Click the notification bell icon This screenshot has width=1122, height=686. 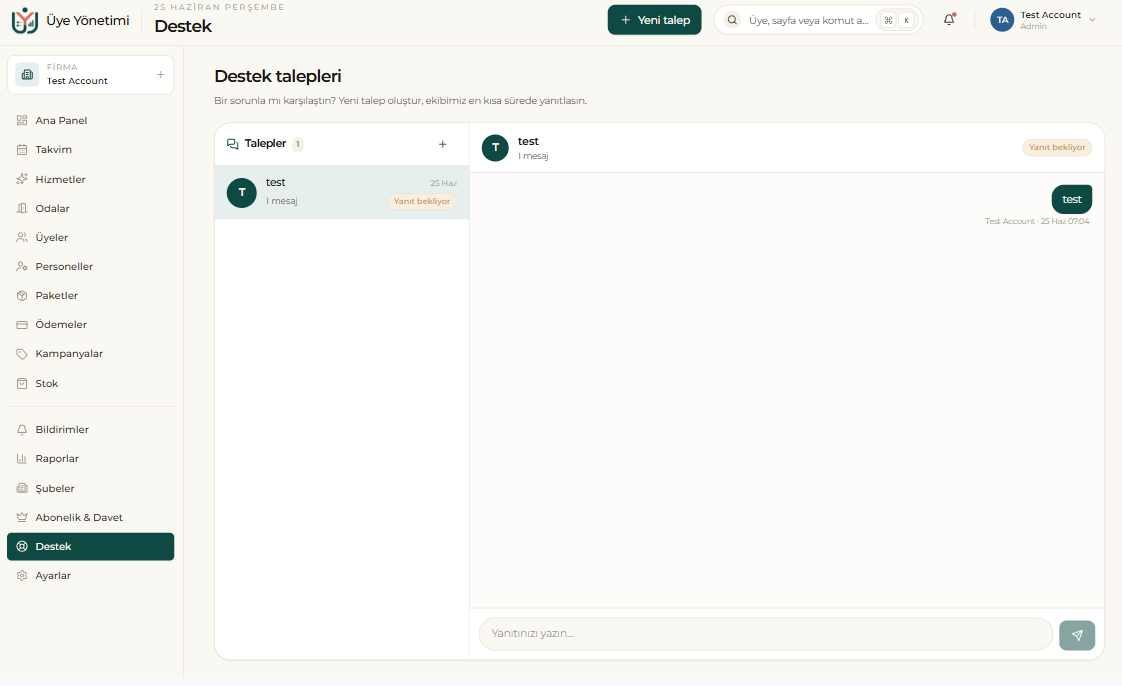click(x=949, y=20)
